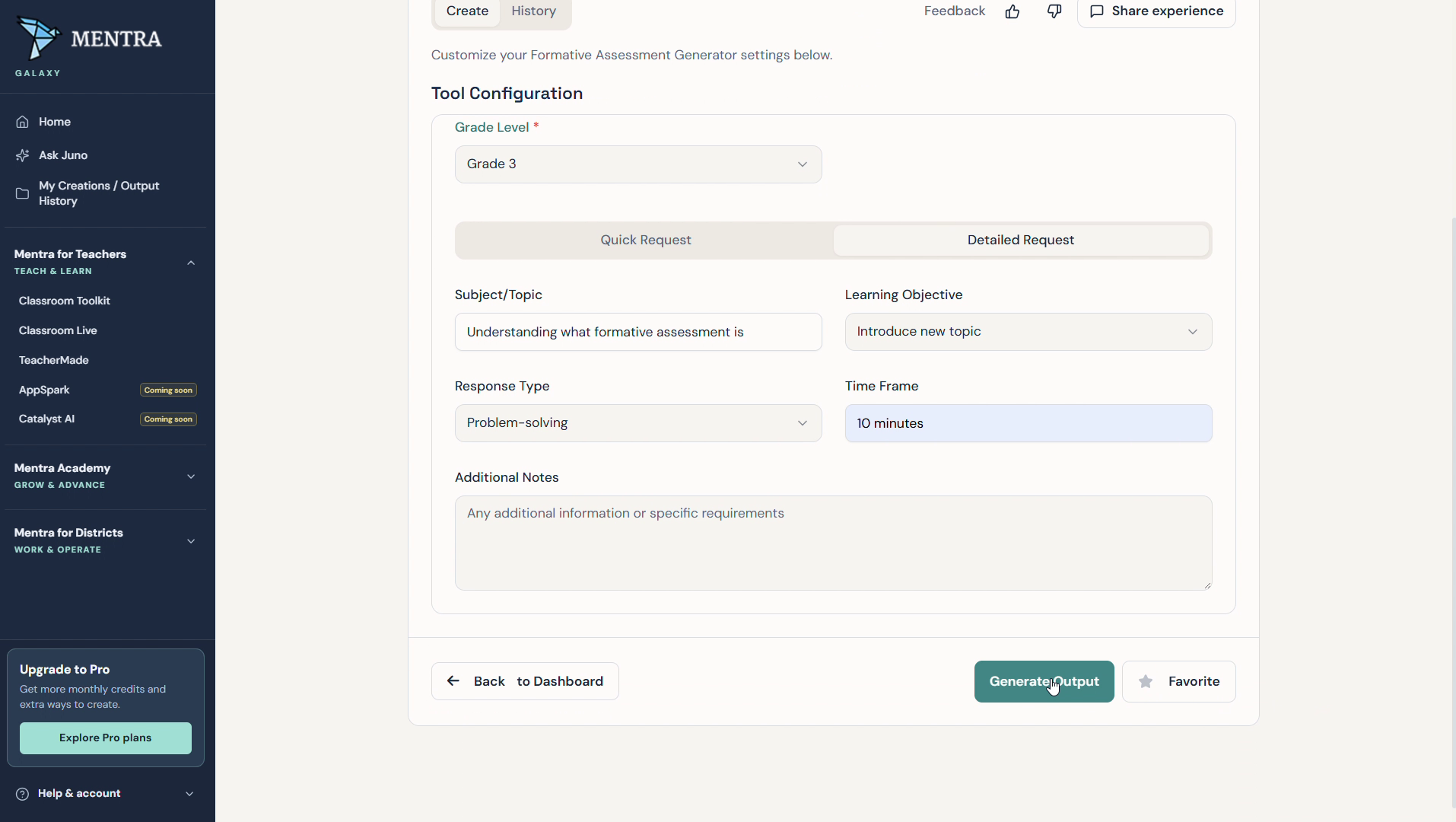Click the Tool Configuration heading

pos(507,94)
